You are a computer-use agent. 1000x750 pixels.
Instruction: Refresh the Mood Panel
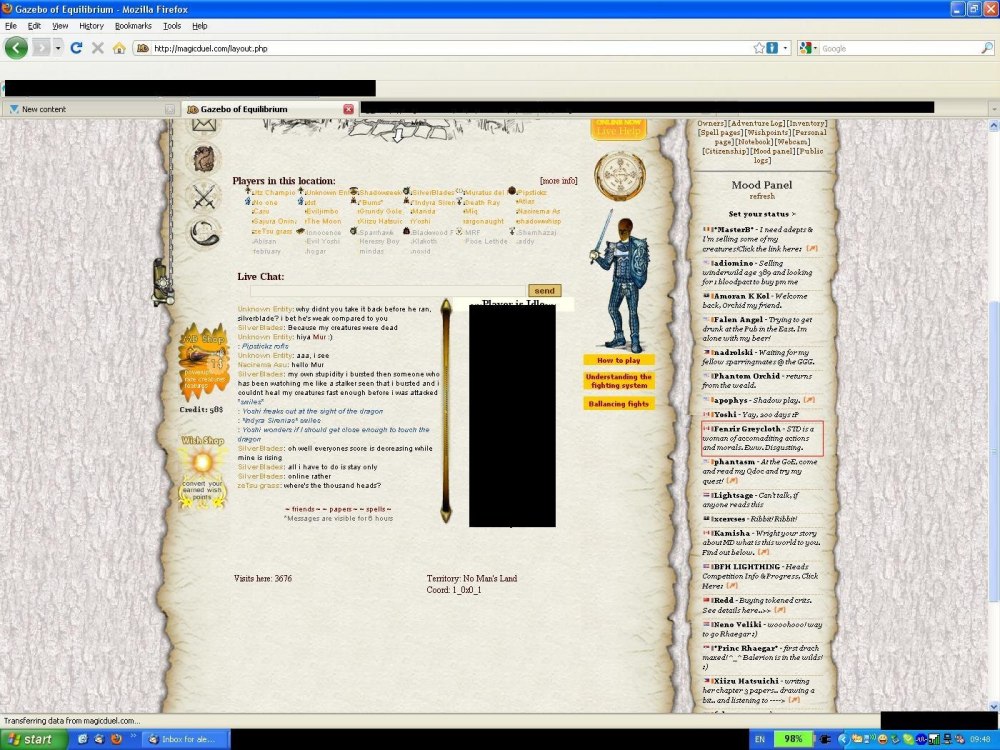[x=761, y=196]
